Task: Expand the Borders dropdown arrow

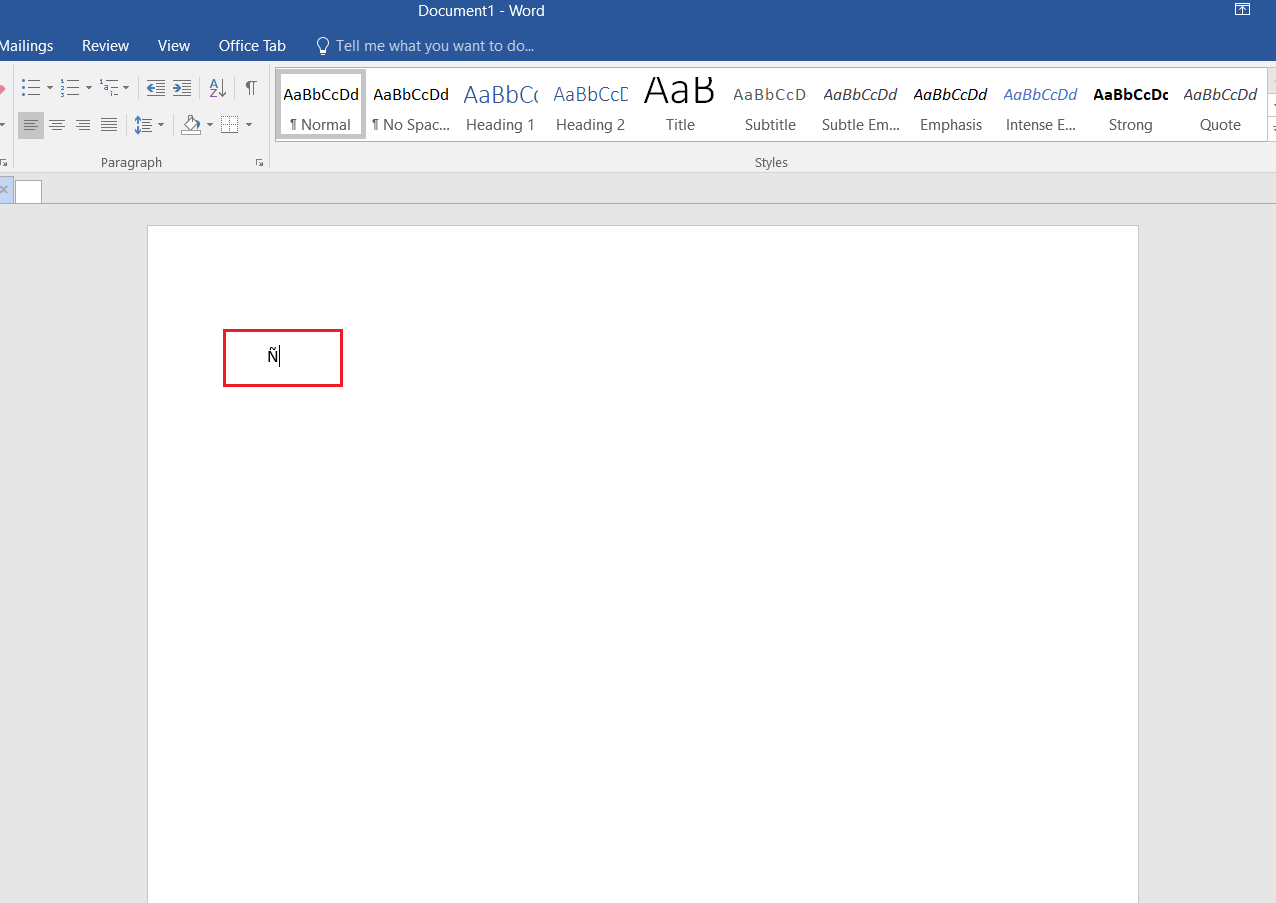Action: pyautogui.click(x=249, y=125)
